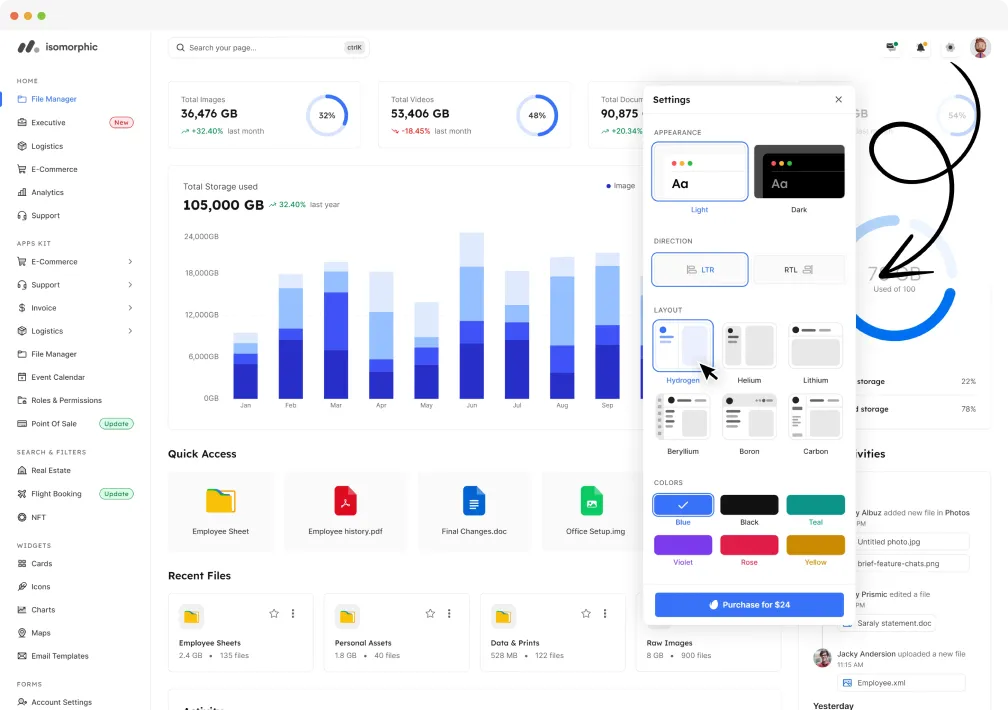Open the Employee Sheet quick access folder
Image resolution: width=1008 pixels, height=710 pixels.
pos(220,512)
